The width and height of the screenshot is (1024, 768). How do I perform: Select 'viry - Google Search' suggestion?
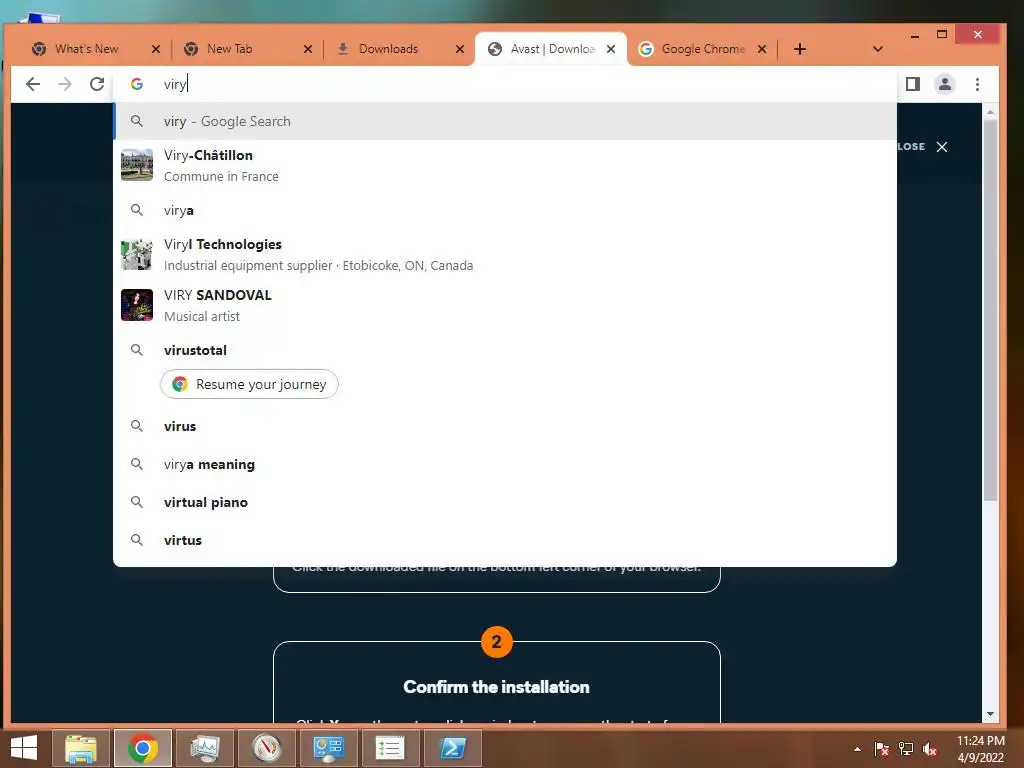pos(505,121)
